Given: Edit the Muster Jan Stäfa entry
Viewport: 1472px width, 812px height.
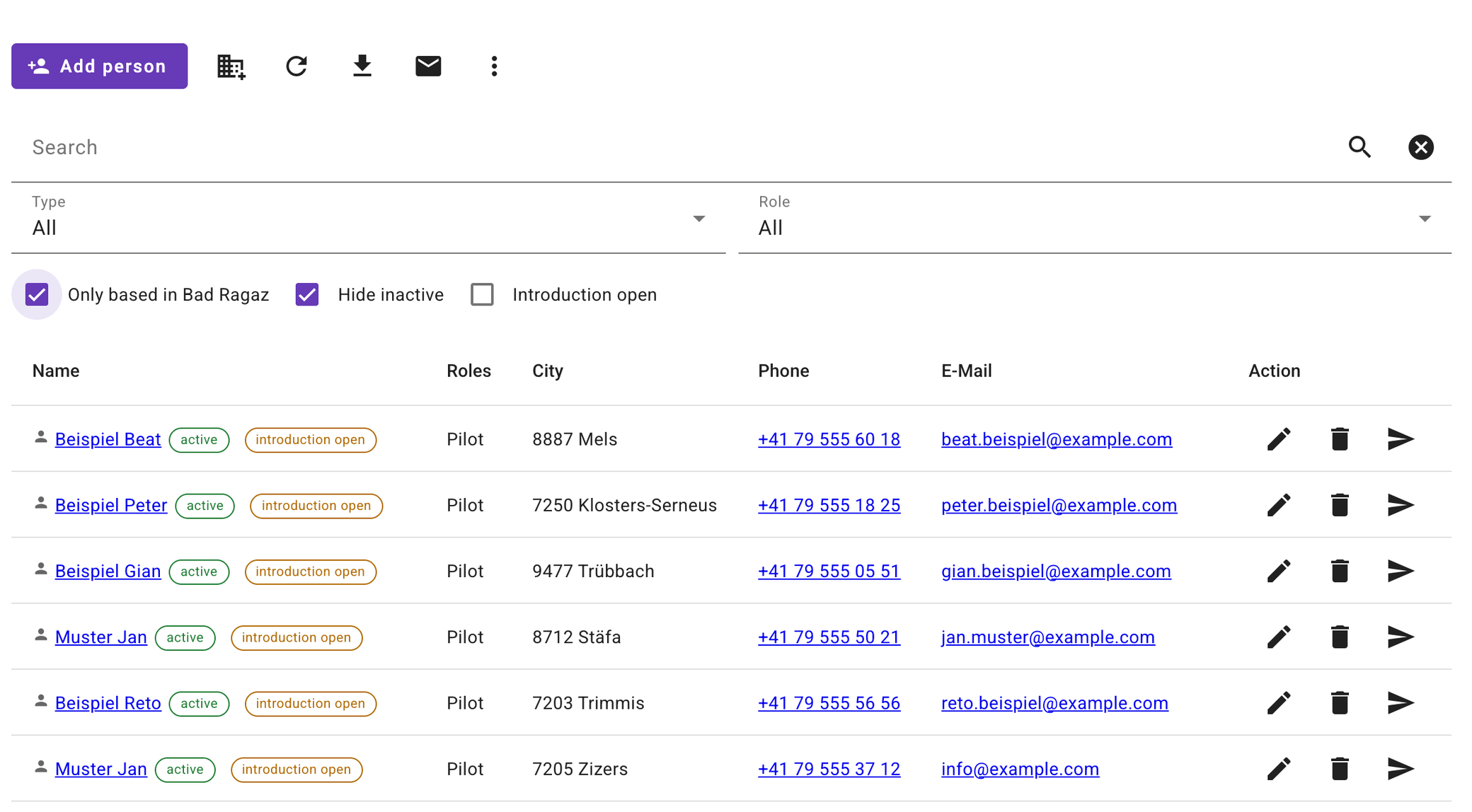Looking at the screenshot, I should click(x=1279, y=637).
